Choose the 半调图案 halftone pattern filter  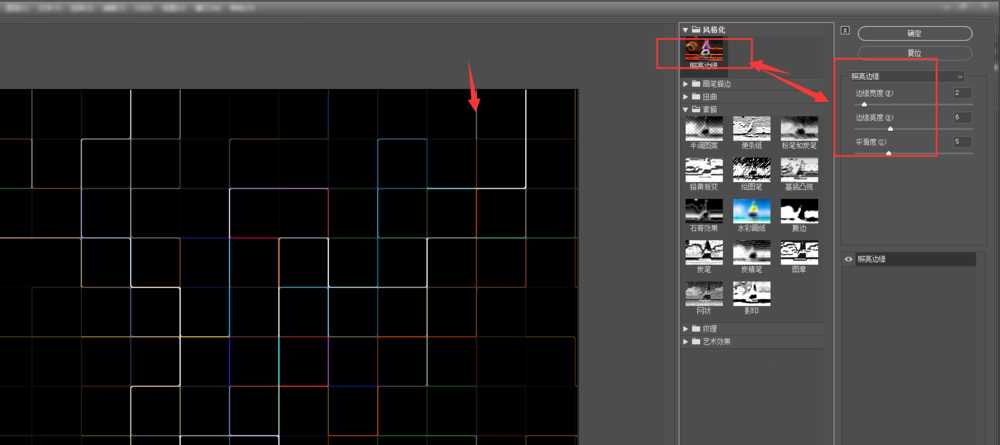point(703,127)
